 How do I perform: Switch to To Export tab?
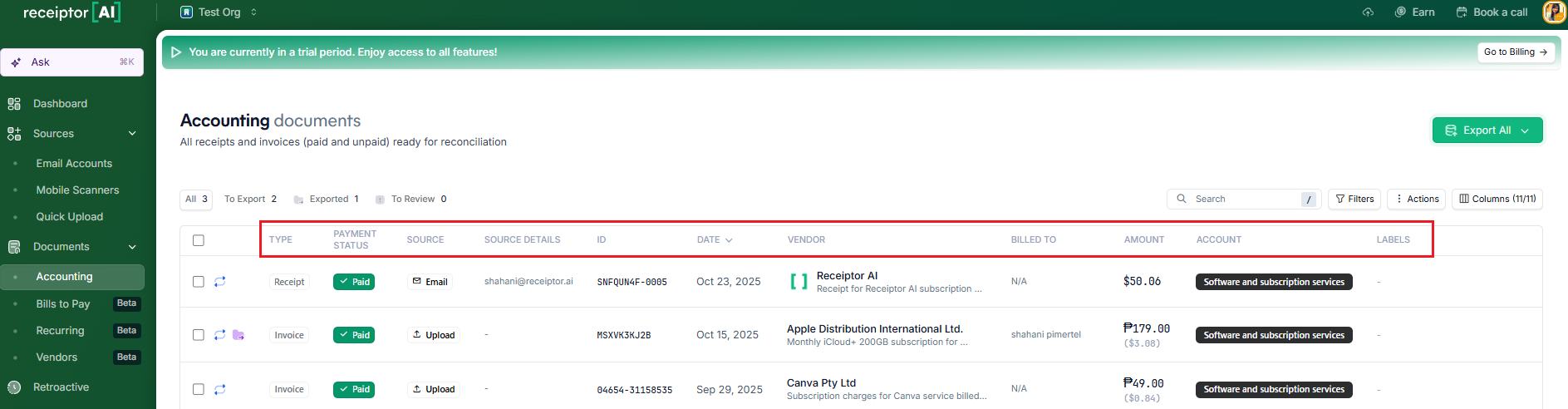point(250,200)
